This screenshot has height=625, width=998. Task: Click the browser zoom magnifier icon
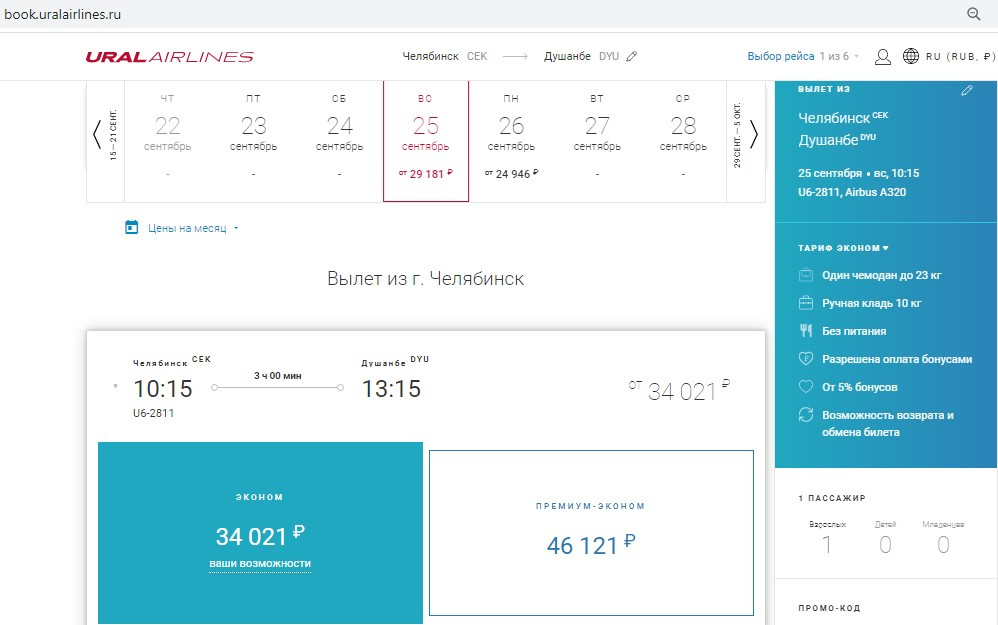973,14
